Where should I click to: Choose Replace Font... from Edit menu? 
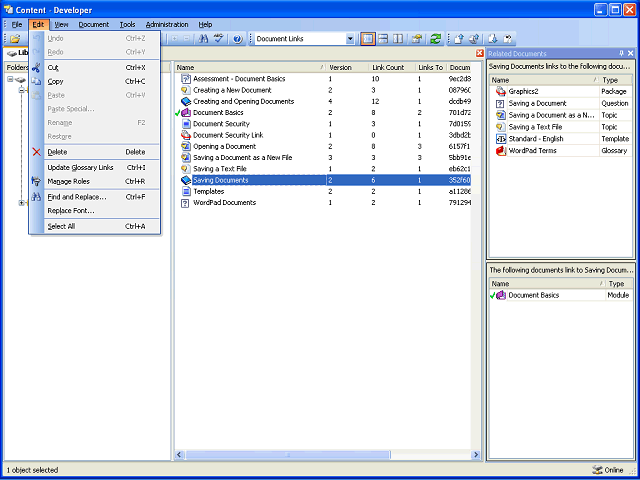[x=94, y=211]
